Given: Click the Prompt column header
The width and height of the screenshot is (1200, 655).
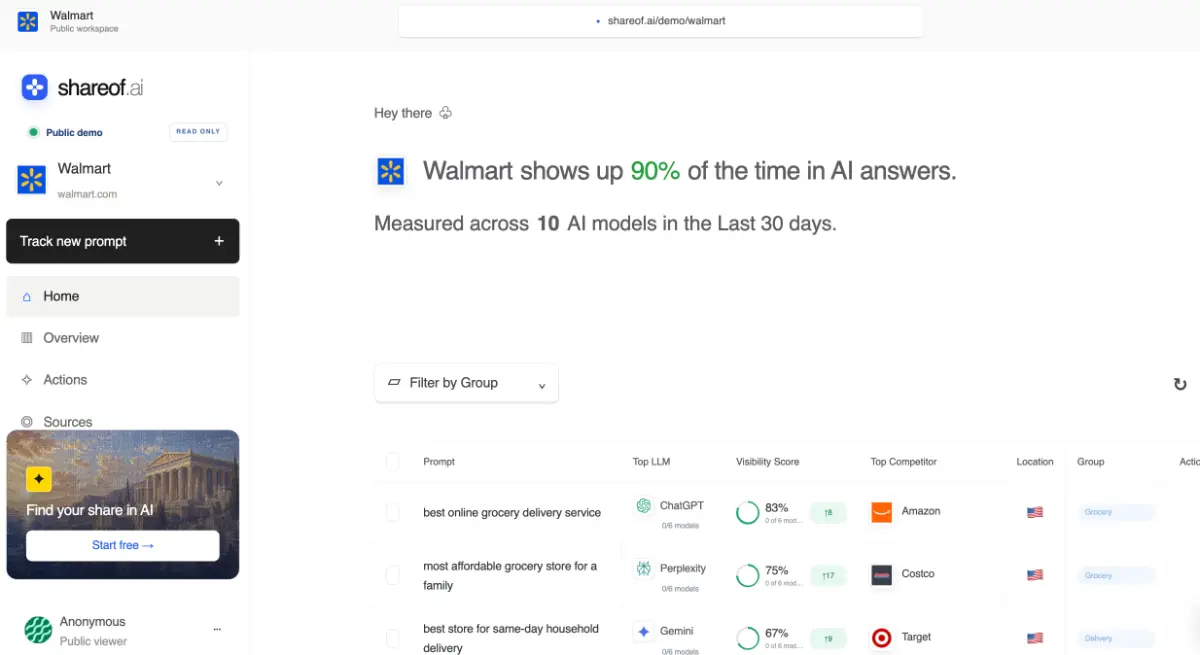Looking at the screenshot, I should pyautogui.click(x=439, y=462).
